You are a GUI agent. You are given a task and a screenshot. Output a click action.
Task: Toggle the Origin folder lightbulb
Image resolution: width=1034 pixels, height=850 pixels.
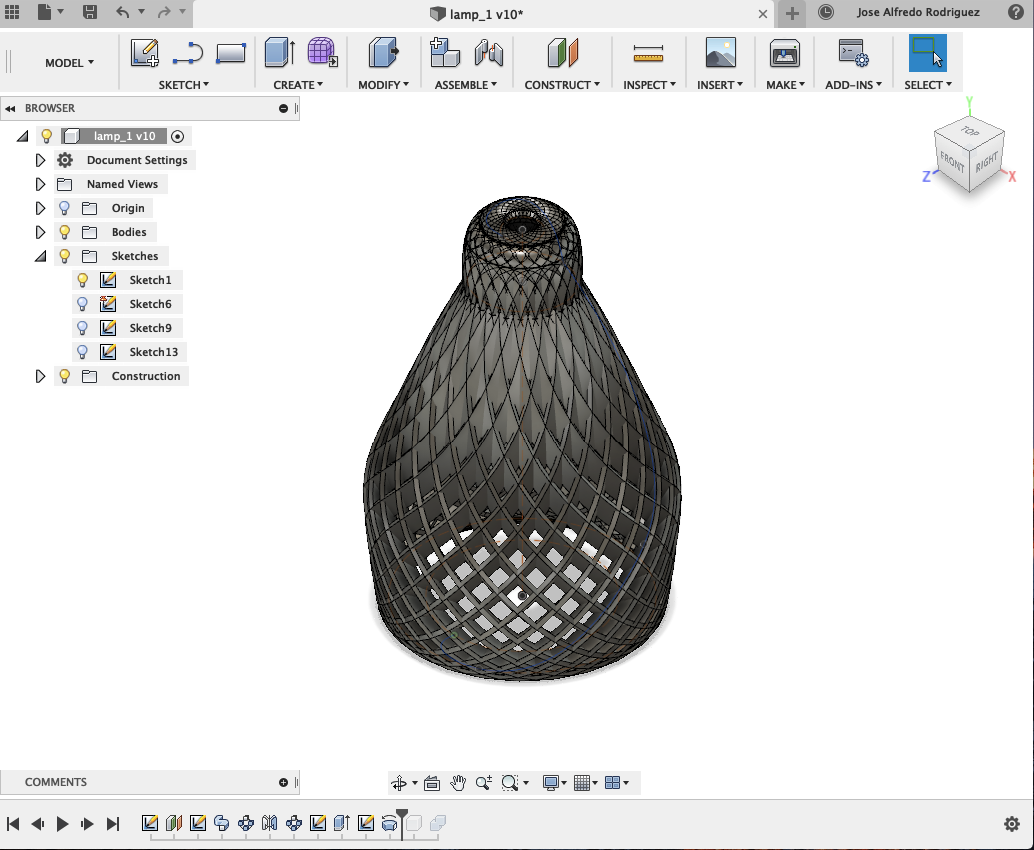64,208
